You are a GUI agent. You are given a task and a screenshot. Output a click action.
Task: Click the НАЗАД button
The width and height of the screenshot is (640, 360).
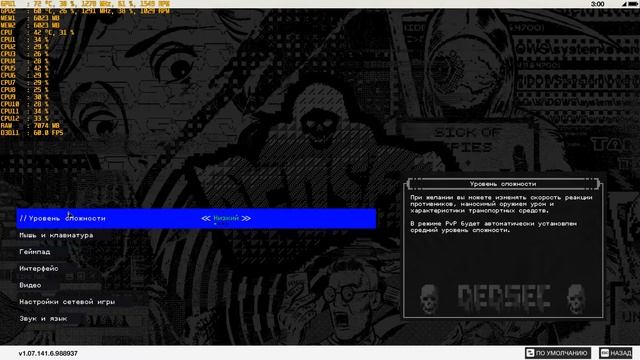coord(616,353)
